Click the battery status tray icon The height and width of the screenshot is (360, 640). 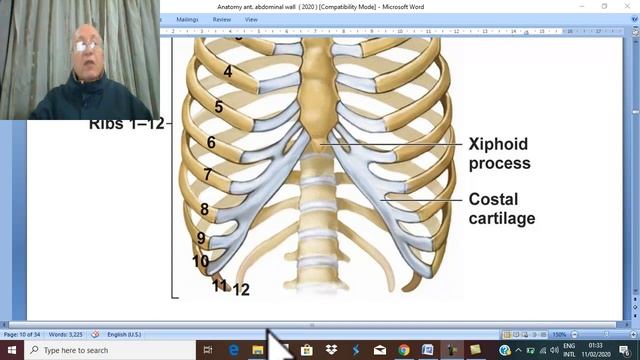[530, 350]
